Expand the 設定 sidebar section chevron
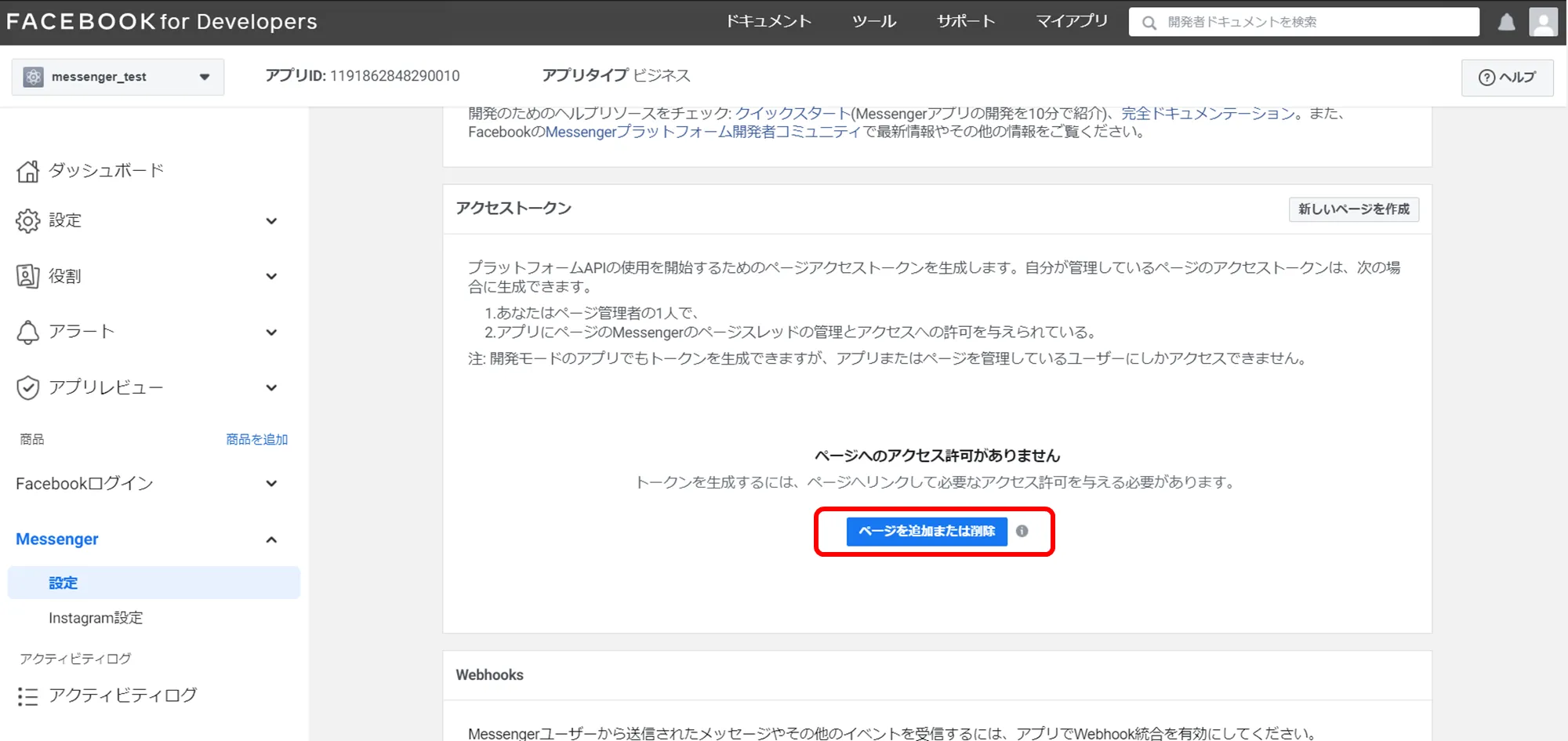 [271, 221]
